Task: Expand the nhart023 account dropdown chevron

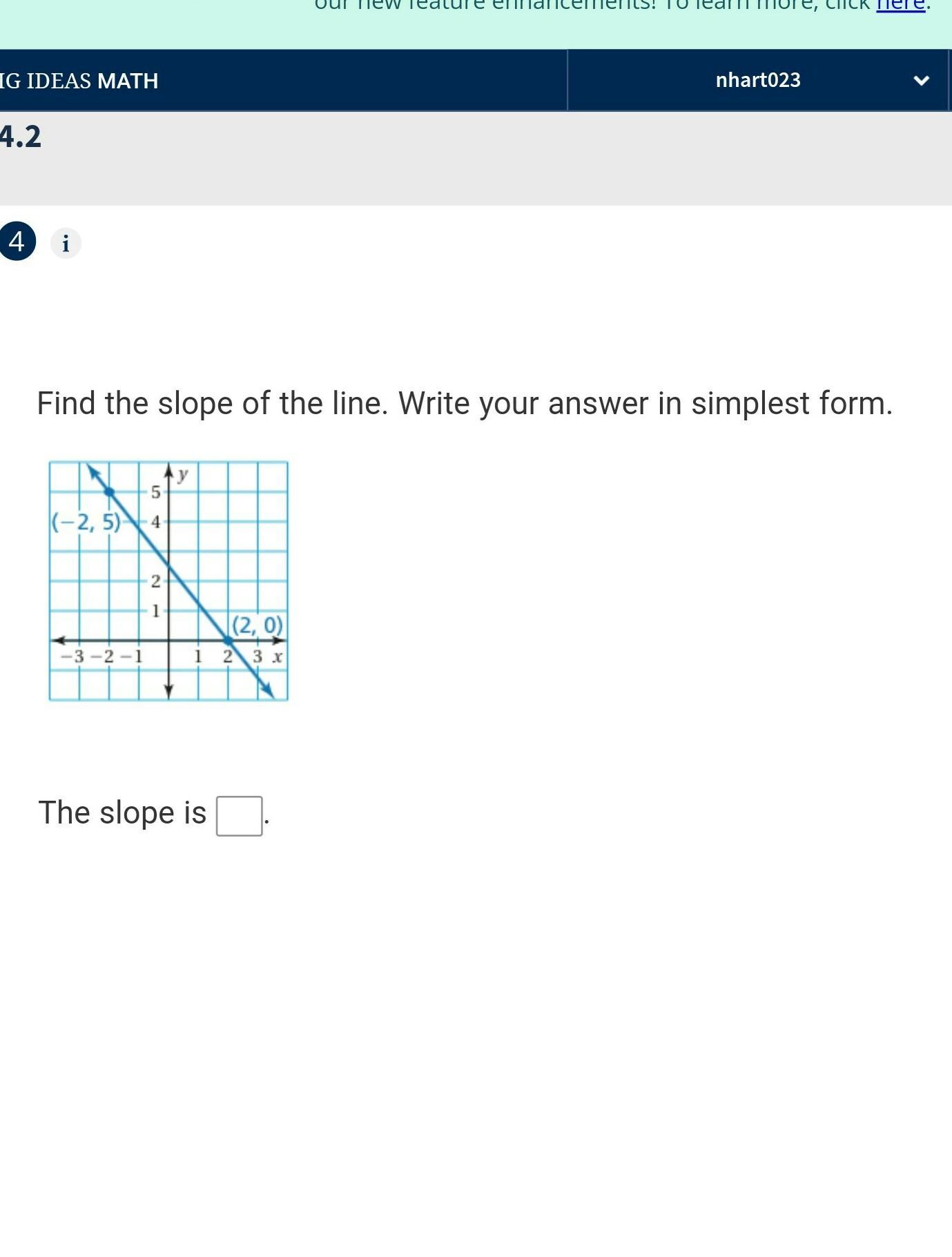Action: pyautogui.click(x=921, y=81)
